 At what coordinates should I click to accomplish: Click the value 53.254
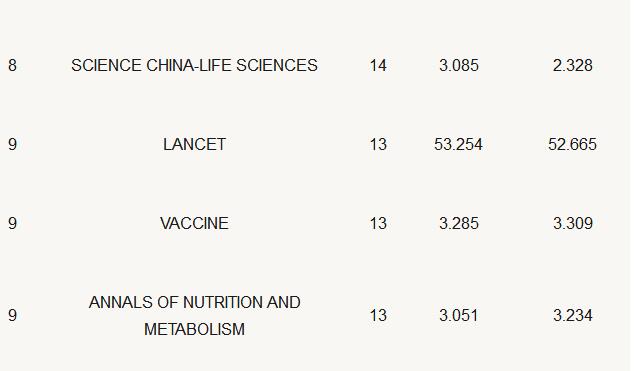click(x=459, y=144)
